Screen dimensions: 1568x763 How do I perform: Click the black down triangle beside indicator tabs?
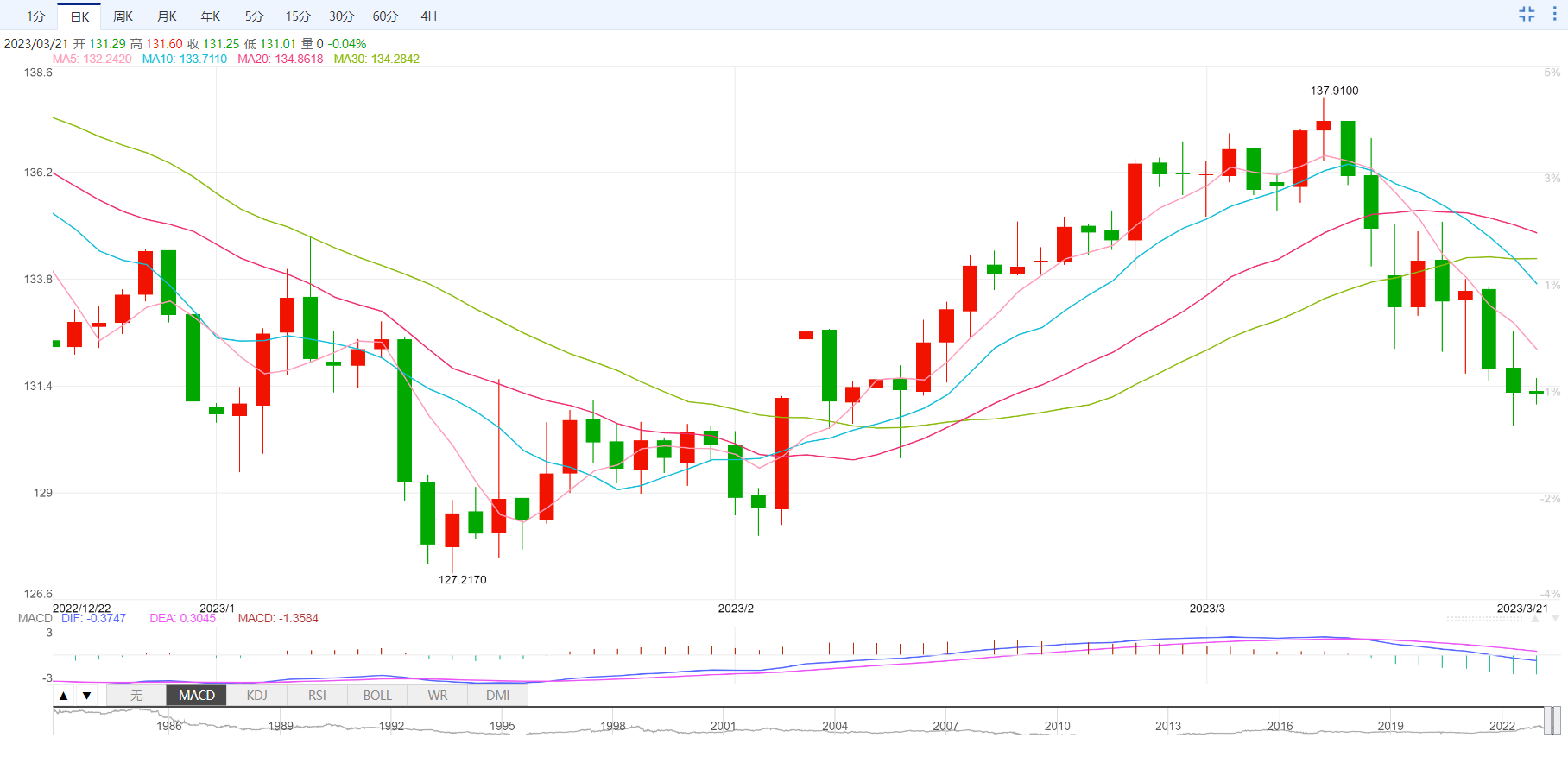[x=86, y=696]
